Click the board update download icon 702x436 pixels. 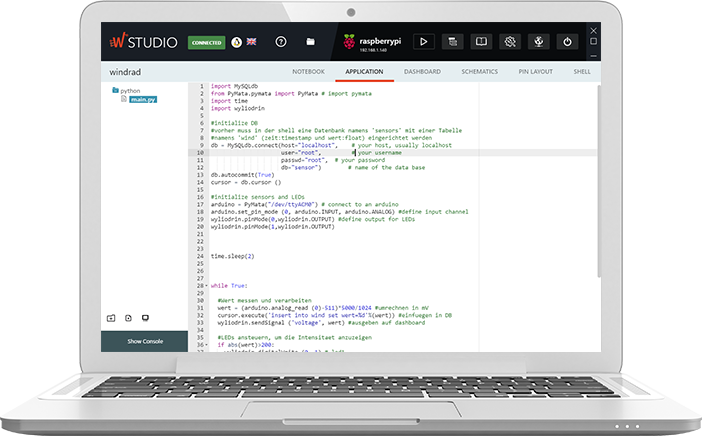tap(538, 42)
